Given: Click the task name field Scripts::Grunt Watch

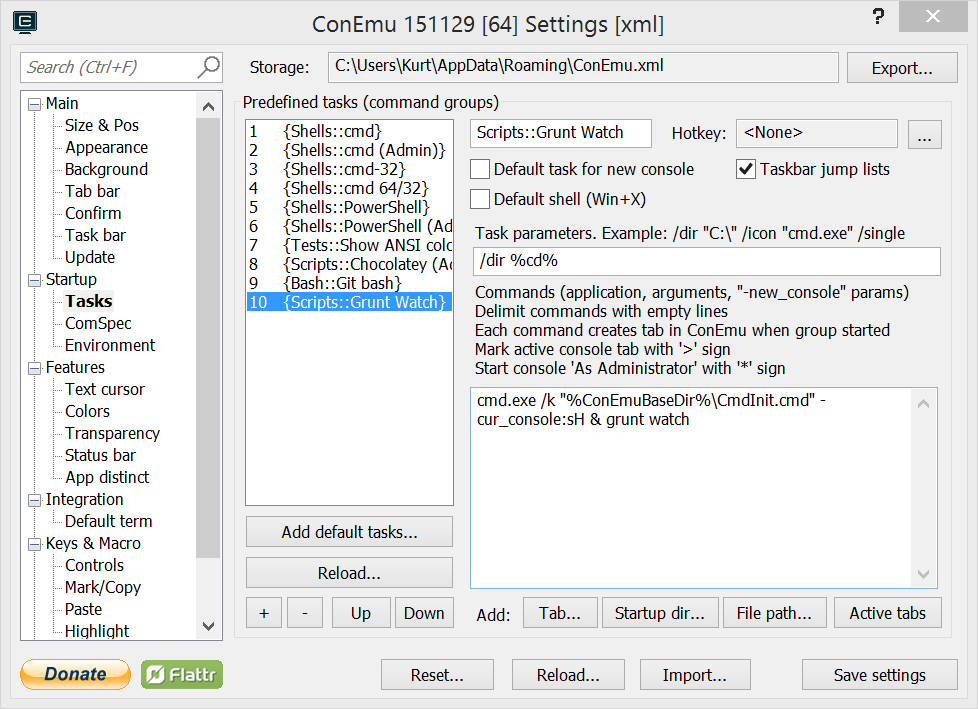Looking at the screenshot, I should pyautogui.click(x=561, y=133).
